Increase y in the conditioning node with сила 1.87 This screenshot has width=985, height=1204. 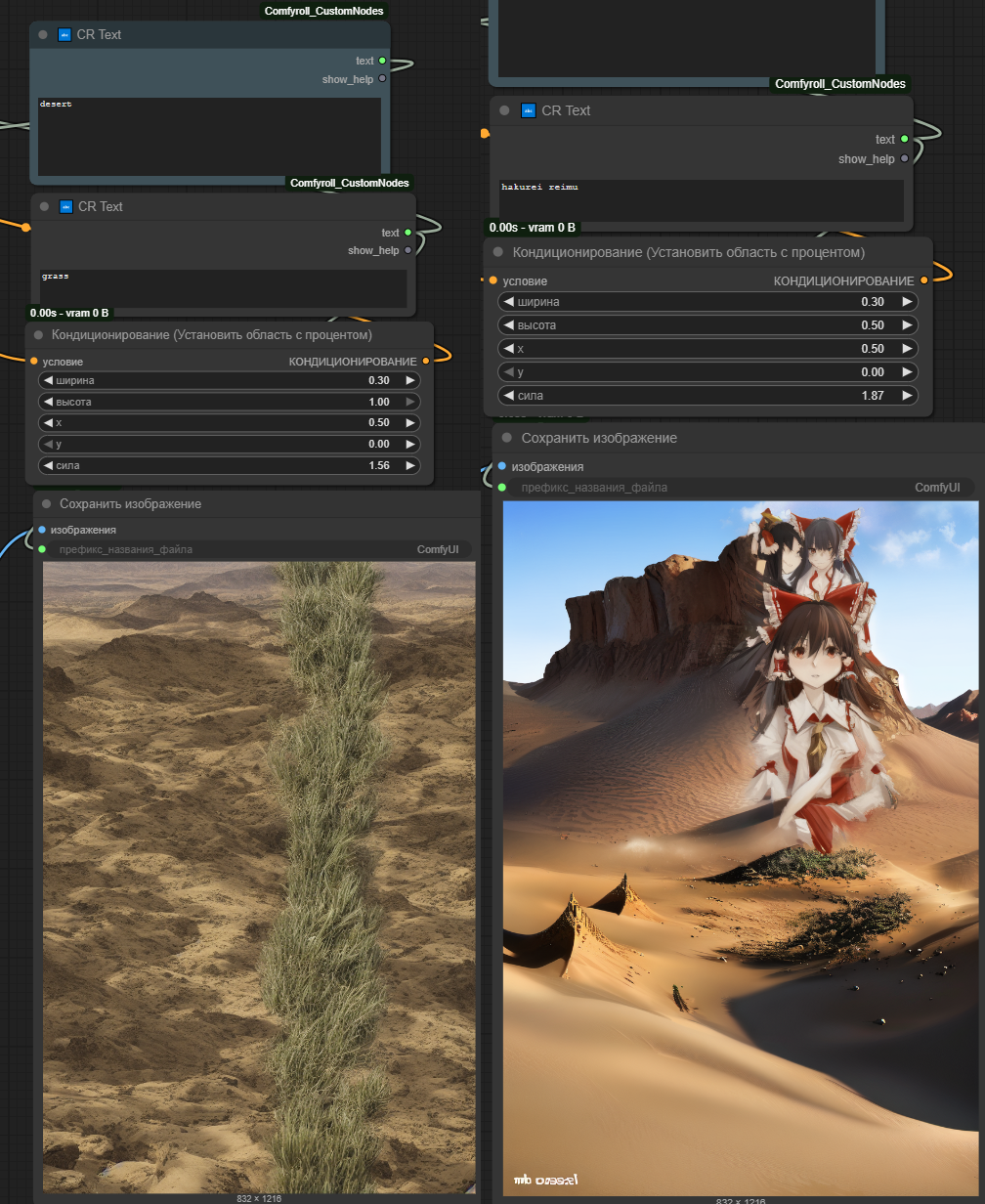908,372
